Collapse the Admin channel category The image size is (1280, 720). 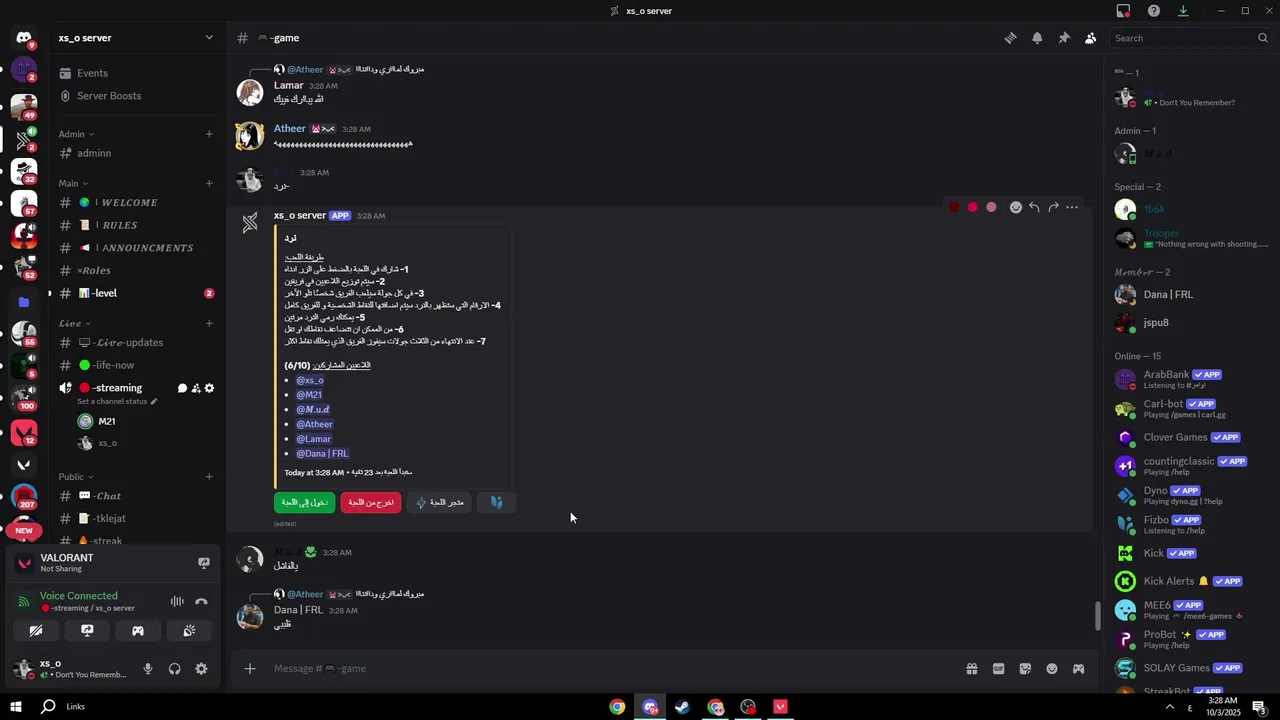[x=76, y=134]
